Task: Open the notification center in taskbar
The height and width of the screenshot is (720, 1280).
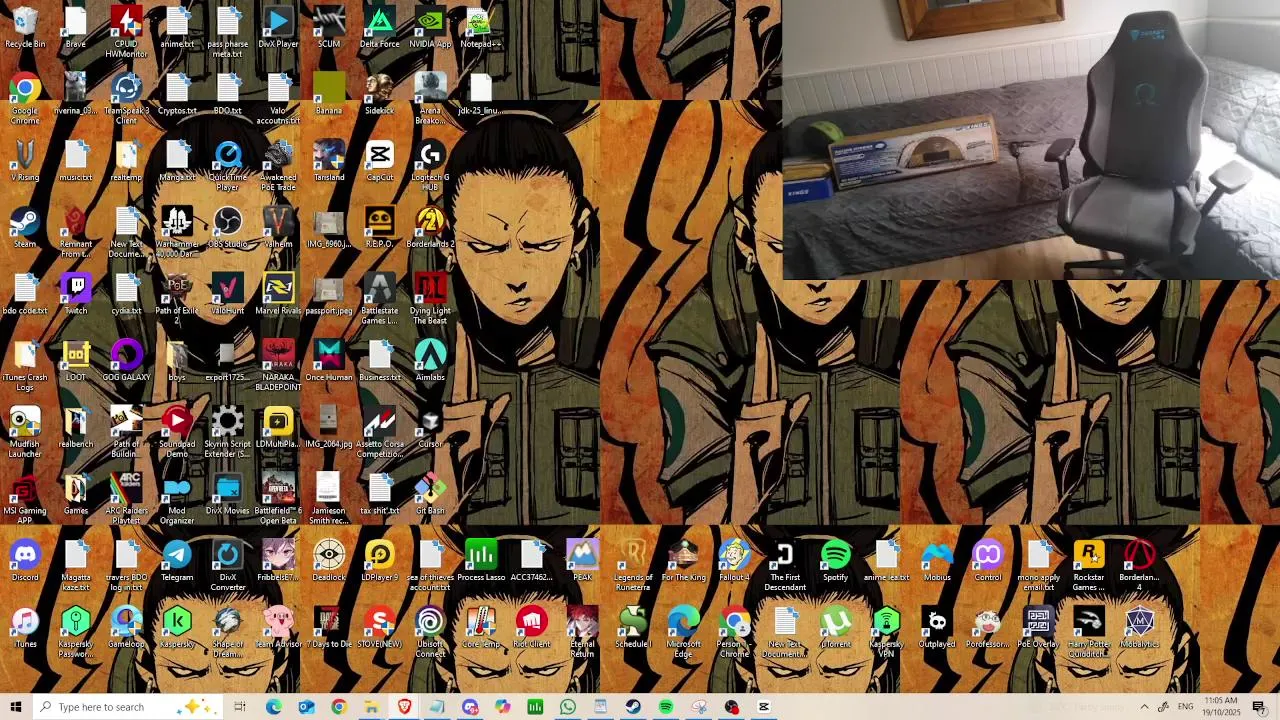Action: pyautogui.click(x=1259, y=707)
